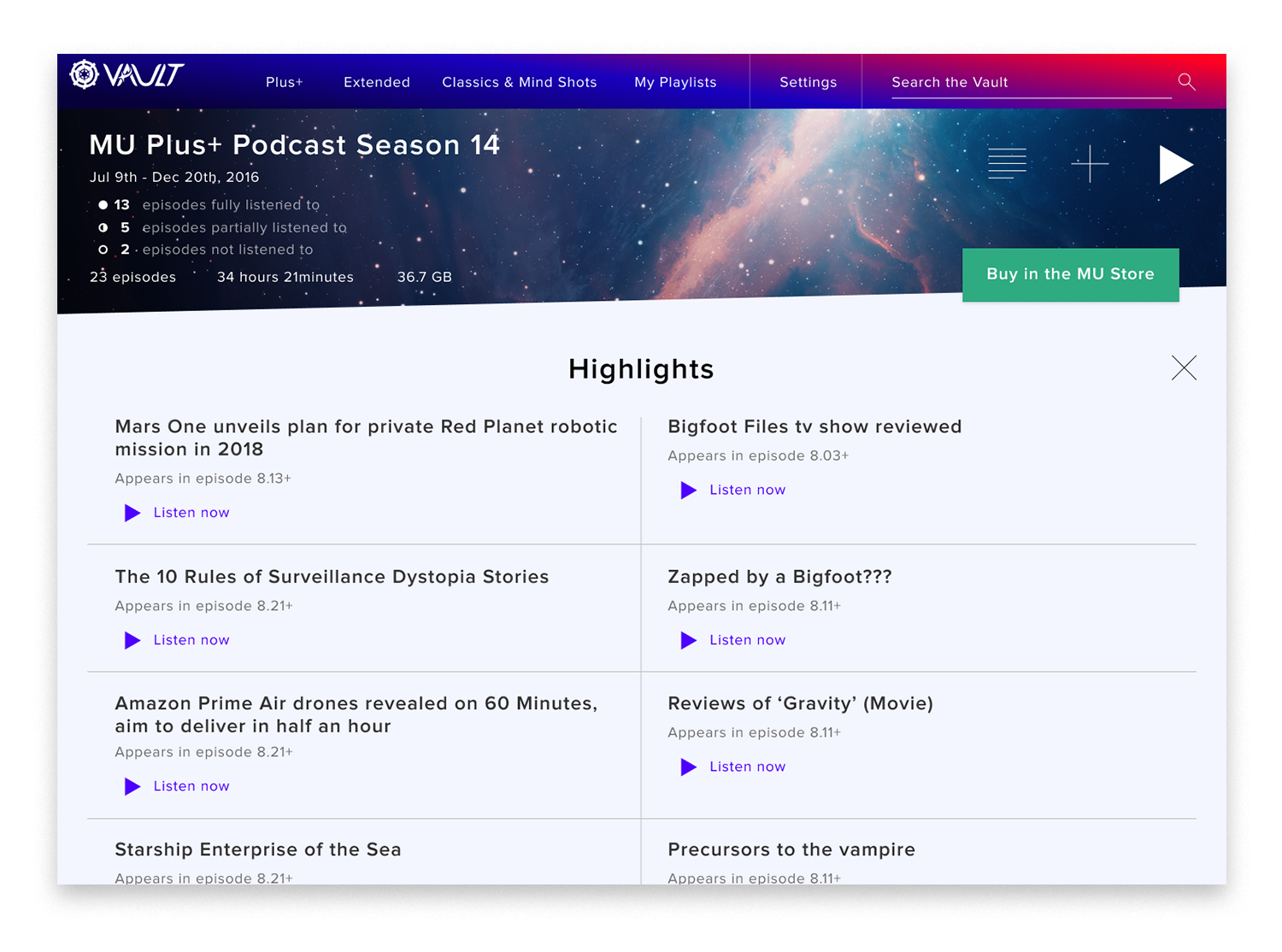Play icon for Reviews of Gravity

(x=688, y=767)
